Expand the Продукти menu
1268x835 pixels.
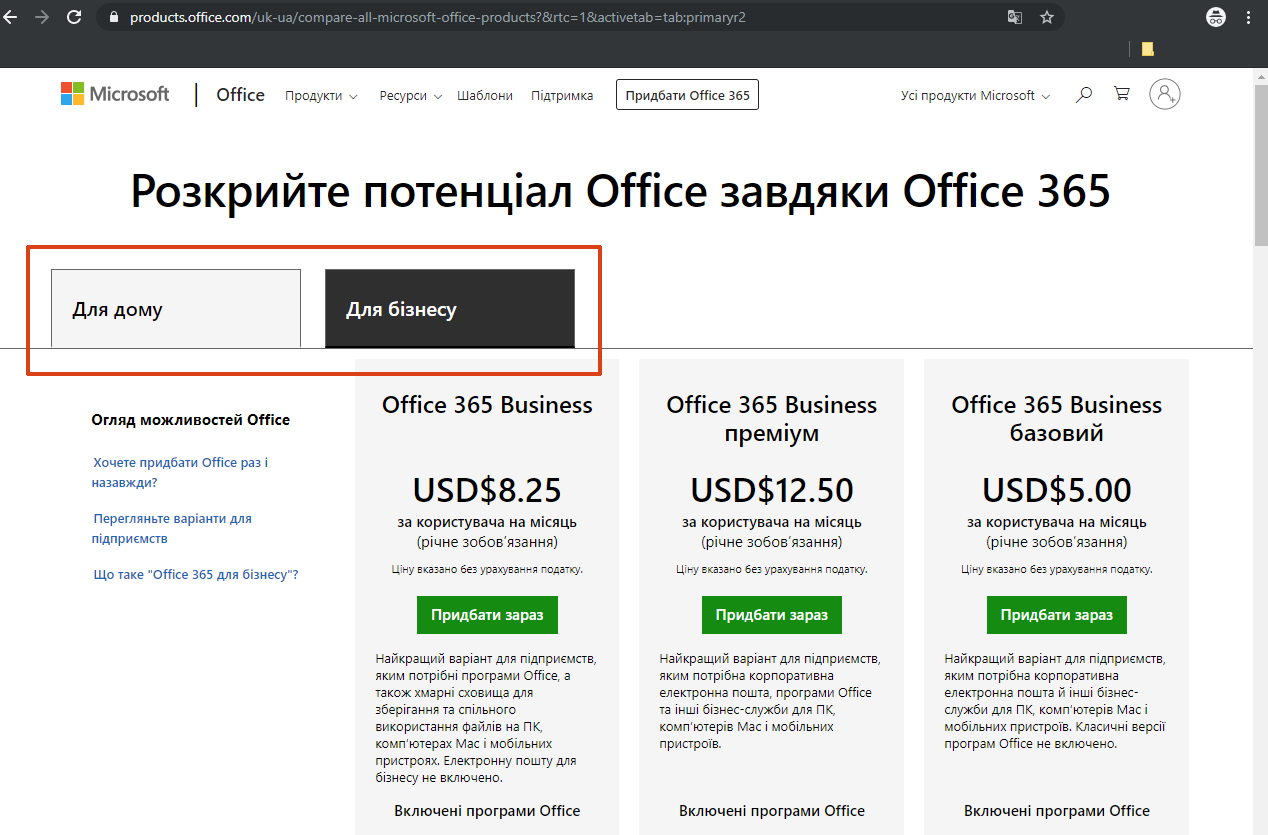click(321, 96)
